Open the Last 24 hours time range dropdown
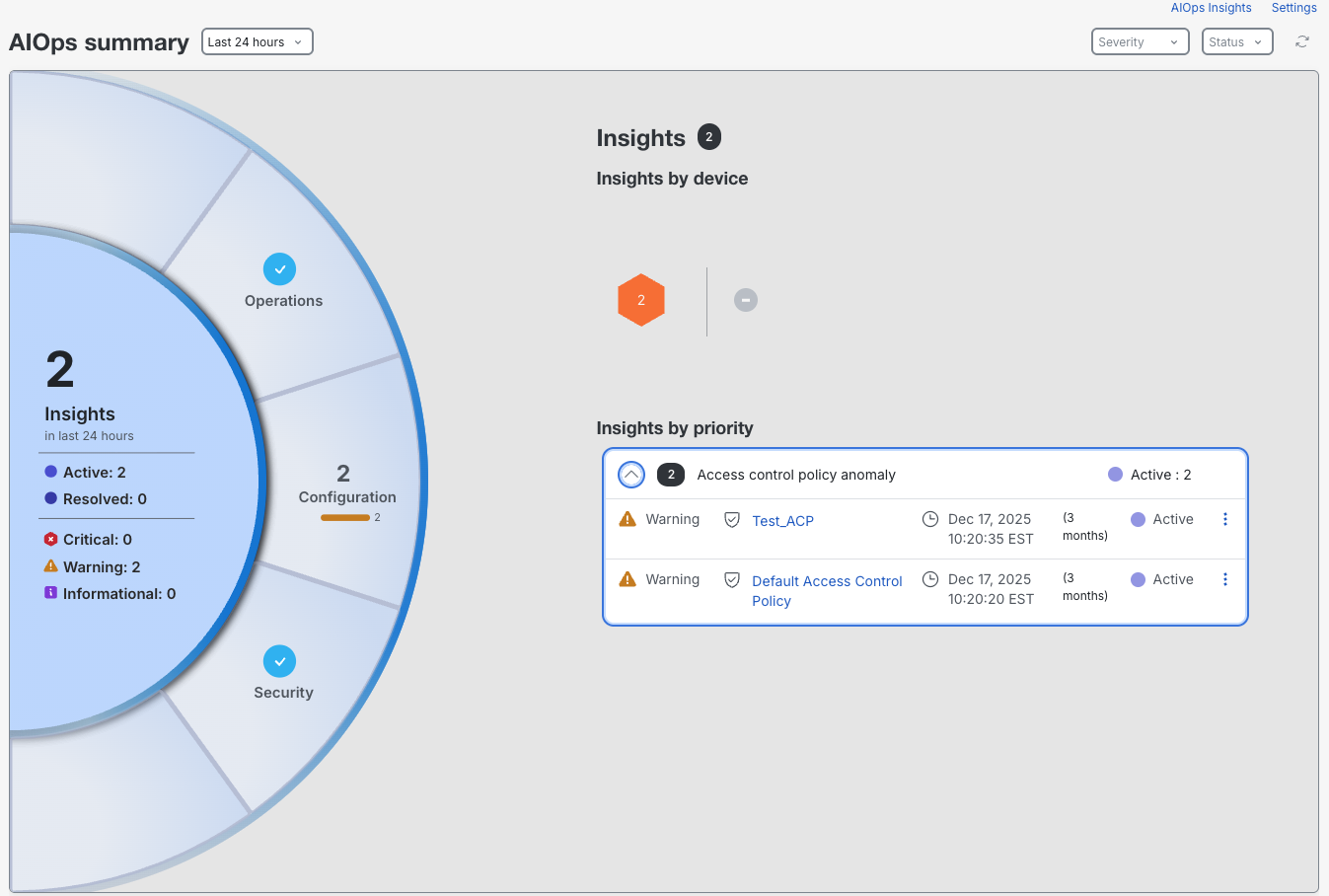Viewport: 1329px width, 896px height. point(257,41)
